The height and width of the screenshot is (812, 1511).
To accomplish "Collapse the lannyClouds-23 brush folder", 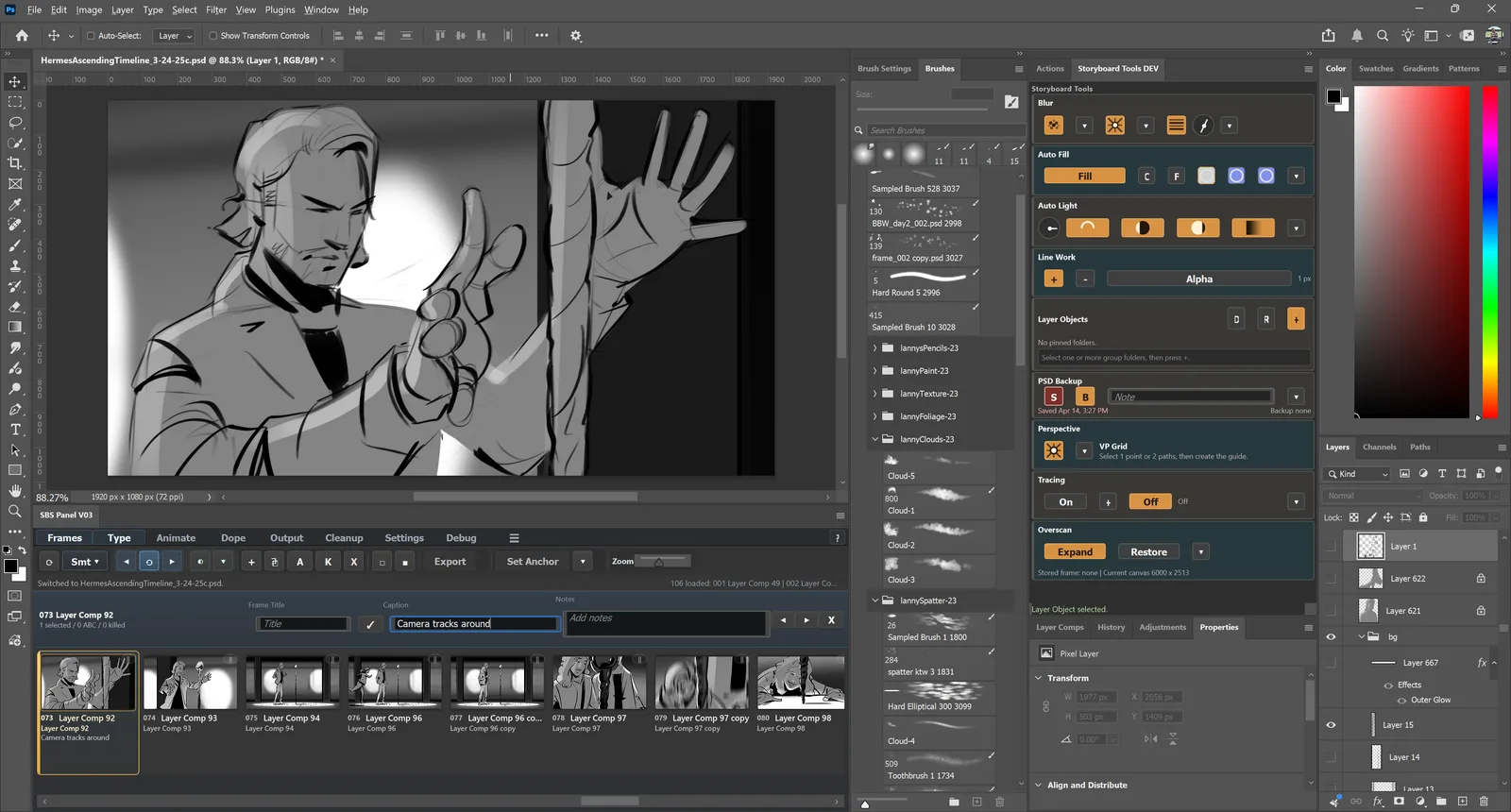I will (x=874, y=439).
